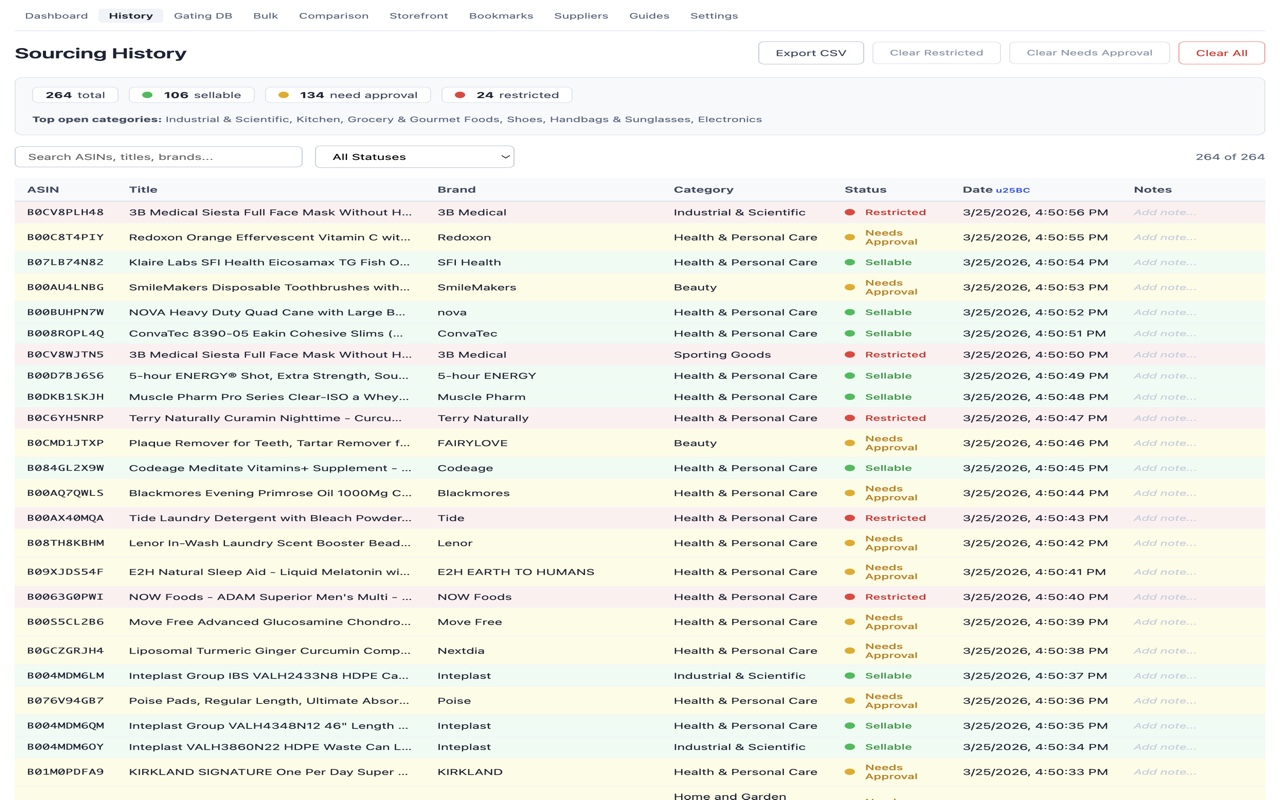This screenshot has height=800, width=1280.
Task: Sort by the Title column header
Action: pyautogui.click(x=143, y=189)
